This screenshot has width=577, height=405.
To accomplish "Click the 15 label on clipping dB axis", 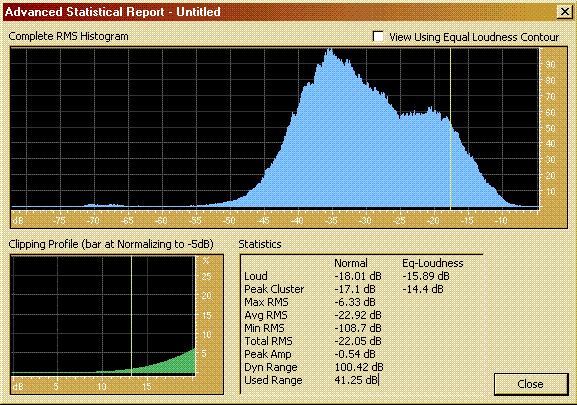I will pyautogui.click(x=146, y=387).
